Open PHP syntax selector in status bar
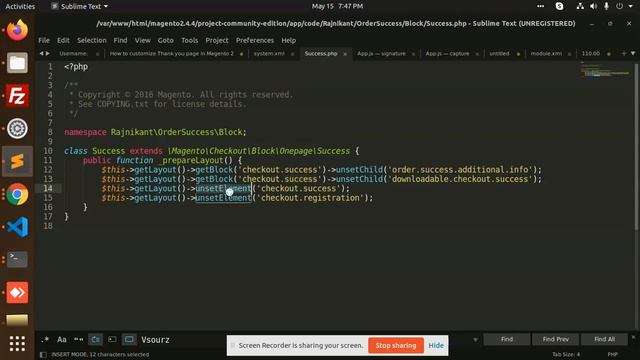The image size is (640, 360). 612,355
